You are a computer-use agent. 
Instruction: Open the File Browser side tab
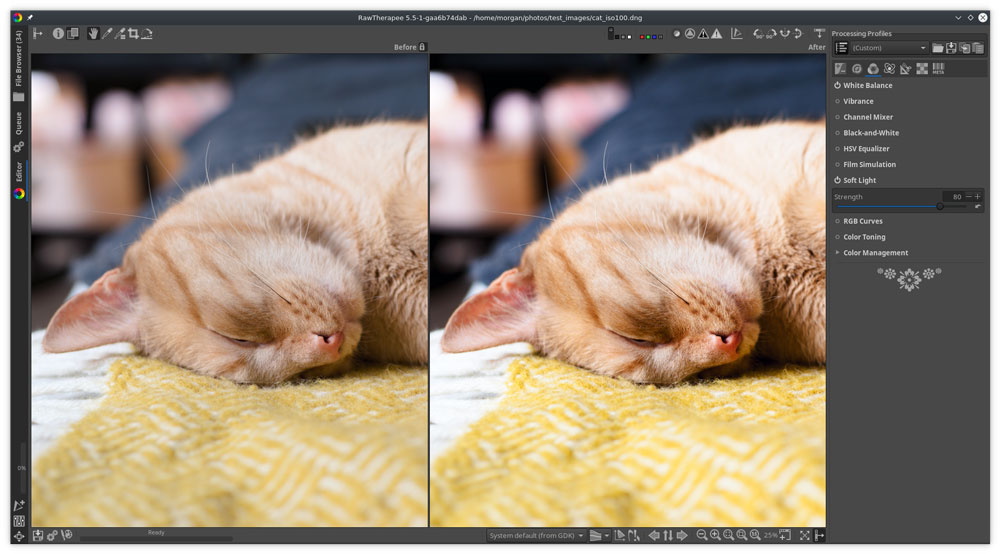(x=18, y=58)
